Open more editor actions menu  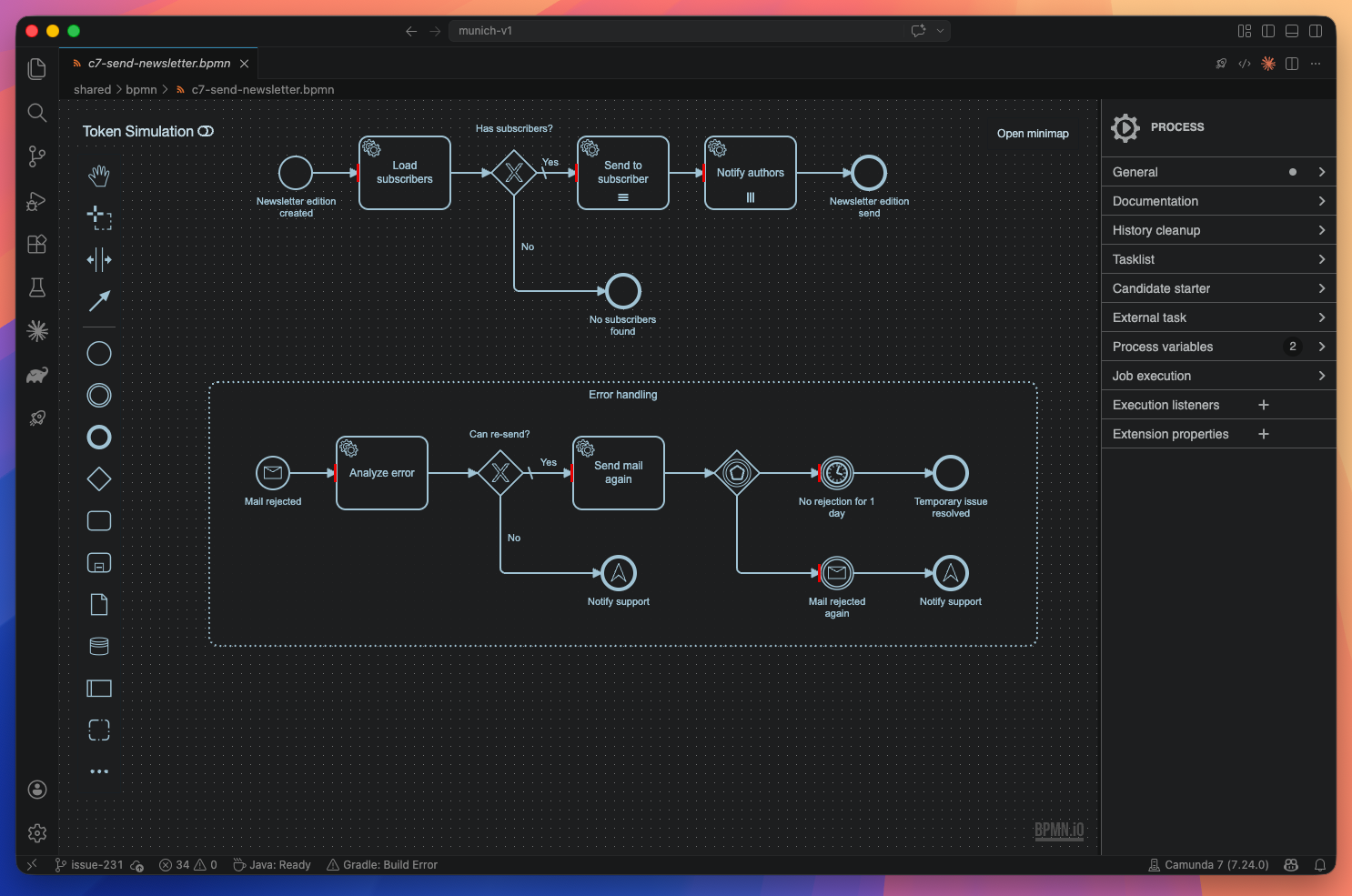click(x=1316, y=64)
